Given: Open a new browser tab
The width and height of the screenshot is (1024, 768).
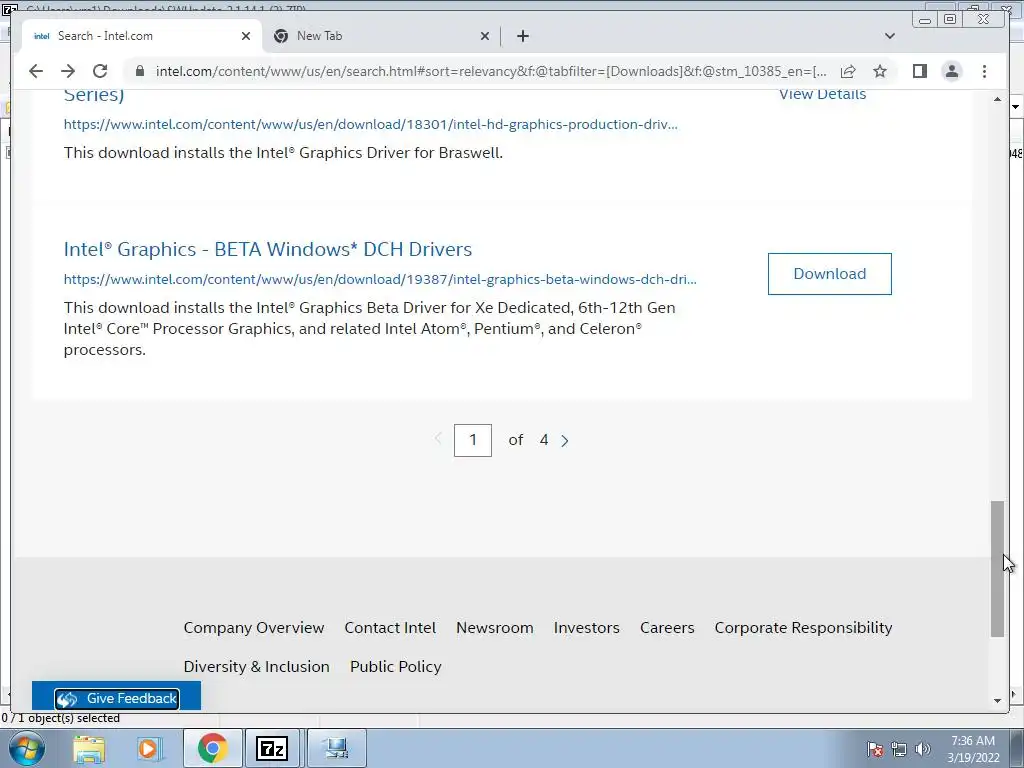Looking at the screenshot, I should click(x=522, y=36).
